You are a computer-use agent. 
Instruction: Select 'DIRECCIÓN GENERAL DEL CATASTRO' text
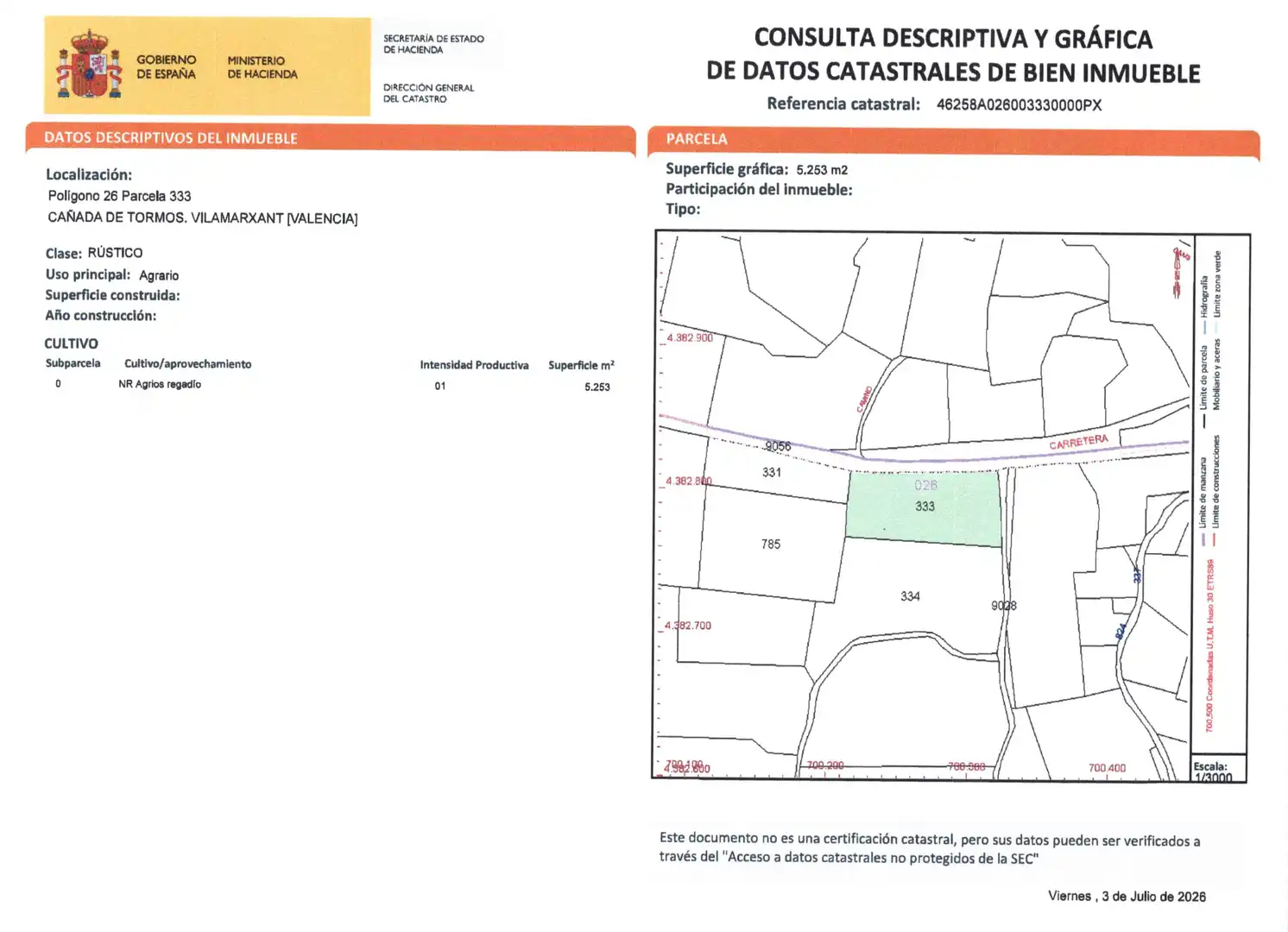(x=428, y=93)
